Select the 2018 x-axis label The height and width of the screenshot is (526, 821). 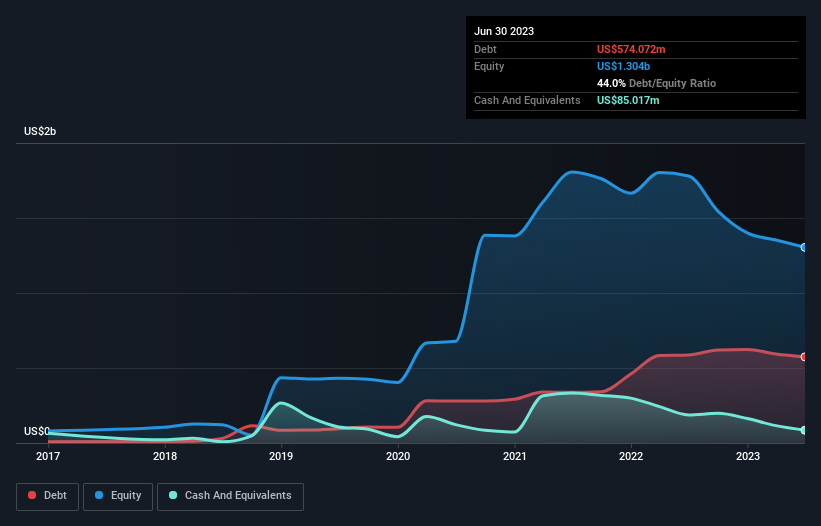(165, 456)
